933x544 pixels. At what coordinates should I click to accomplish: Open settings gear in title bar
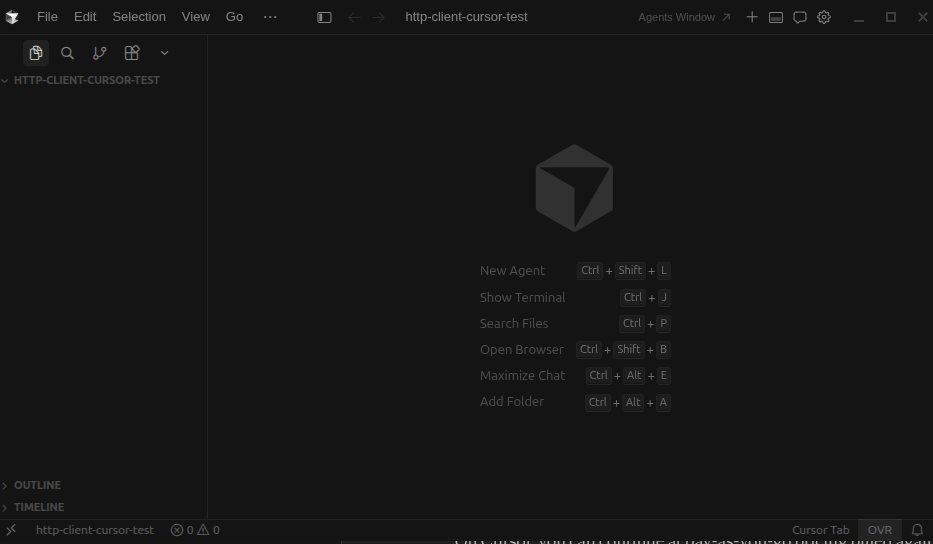click(824, 17)
